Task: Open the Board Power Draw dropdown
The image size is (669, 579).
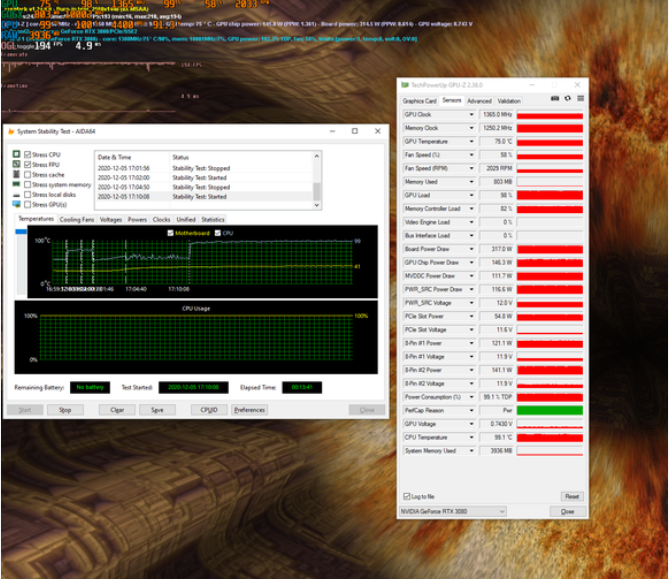Action: pyautogui.click(x=471, y=249)
